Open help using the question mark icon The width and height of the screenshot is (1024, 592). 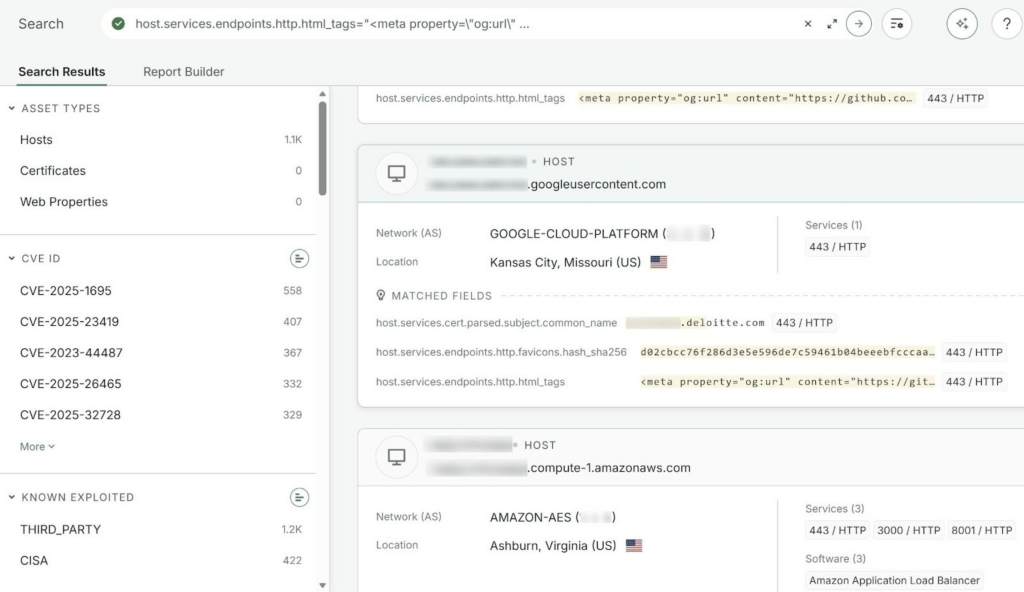click(x=1006, y=23)
